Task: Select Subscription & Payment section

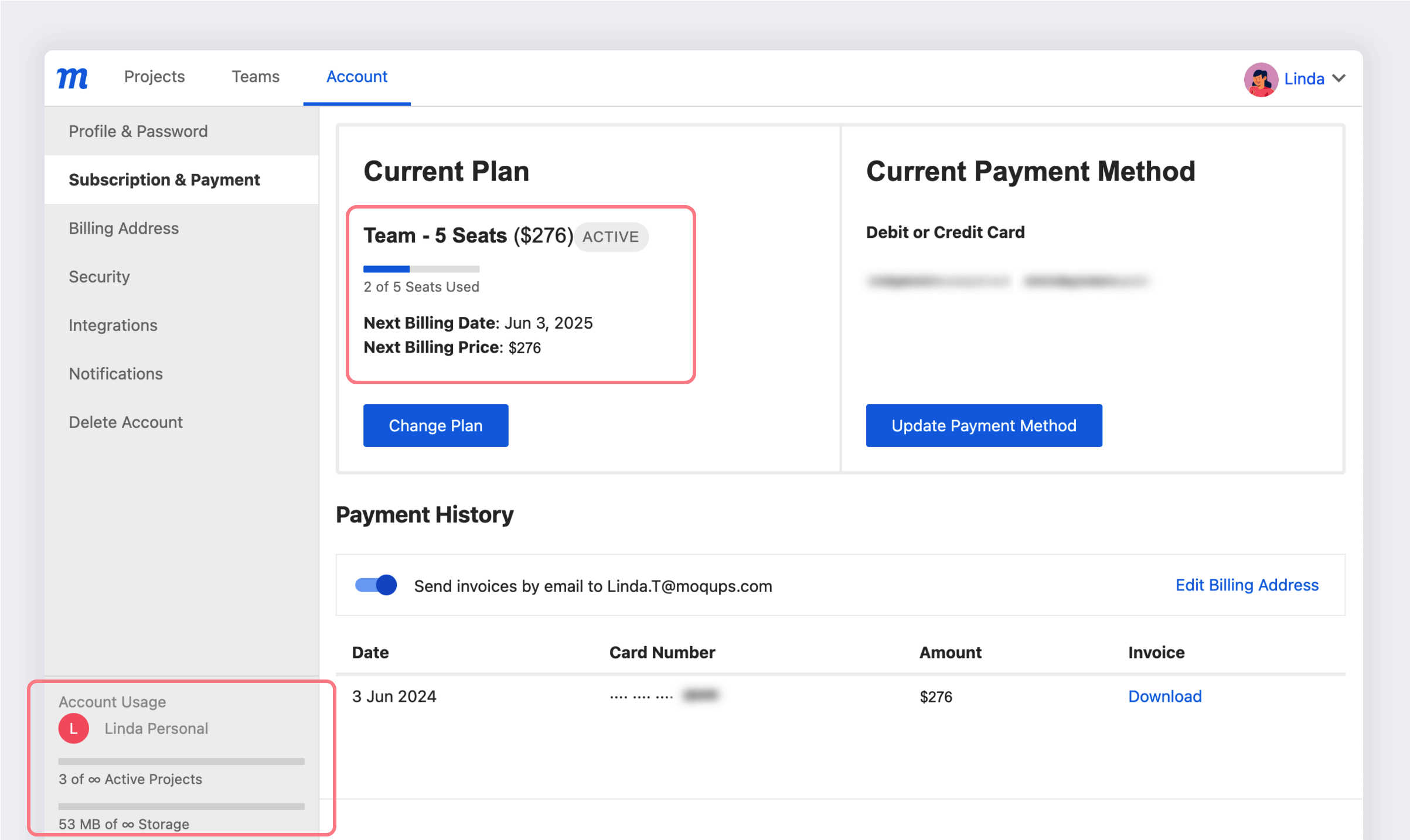Action: (165, 180)
